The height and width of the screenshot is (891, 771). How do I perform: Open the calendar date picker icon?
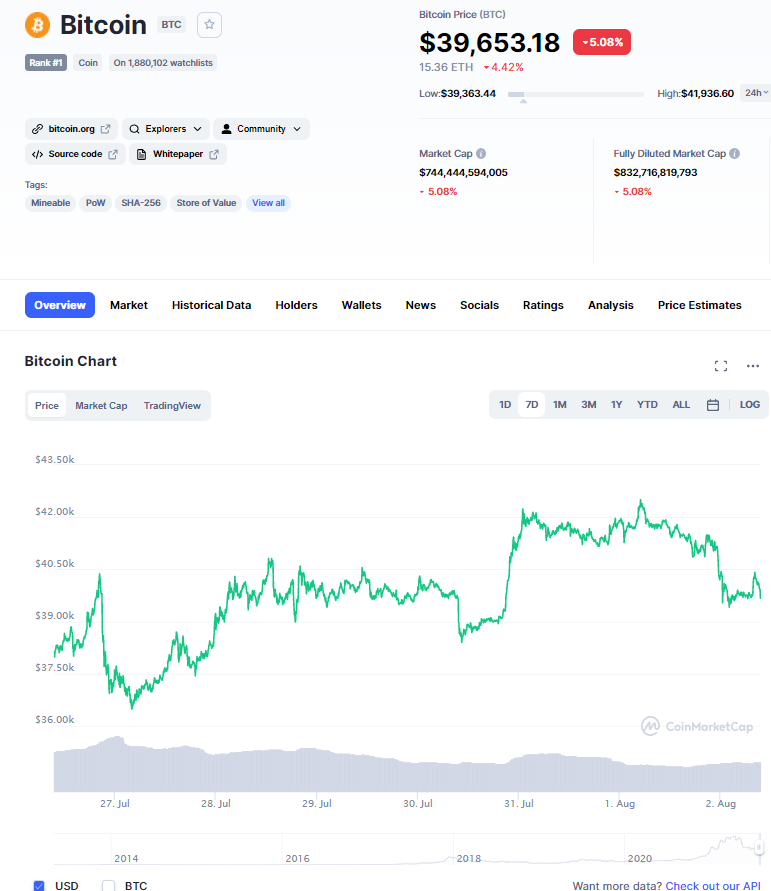(713, 405)
